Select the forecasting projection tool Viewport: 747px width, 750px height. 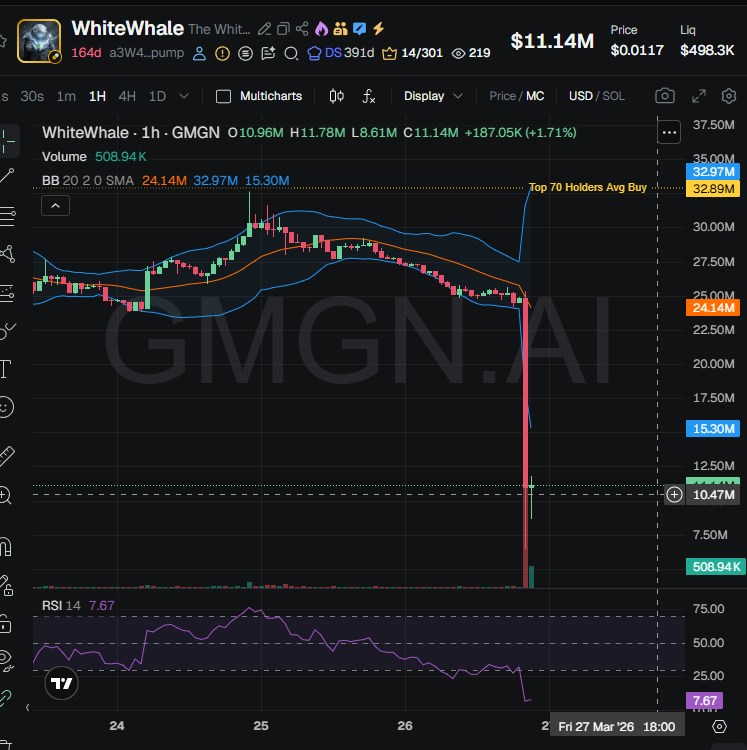coord(7,293)
